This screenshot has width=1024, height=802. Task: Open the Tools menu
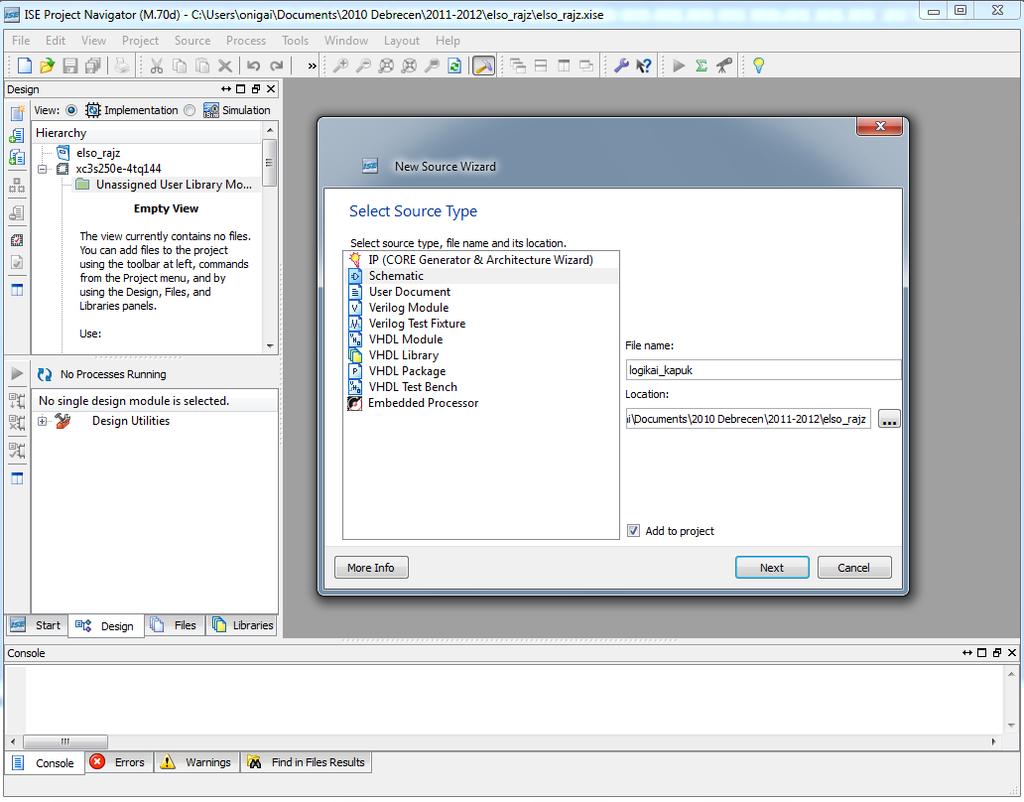click(x=295, y=40)
